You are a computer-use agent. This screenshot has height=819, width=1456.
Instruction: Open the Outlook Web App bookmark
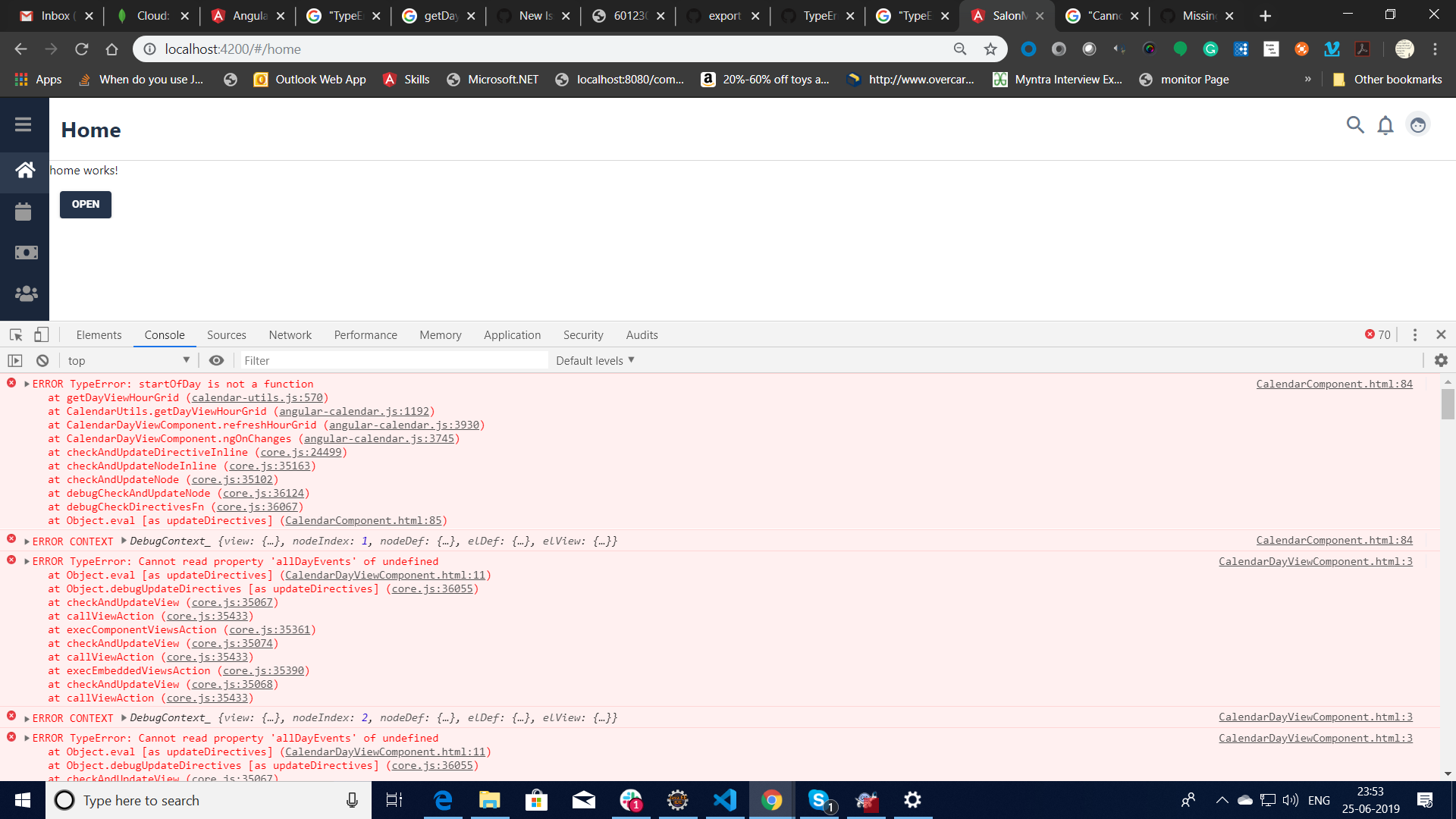click(310, 79)
